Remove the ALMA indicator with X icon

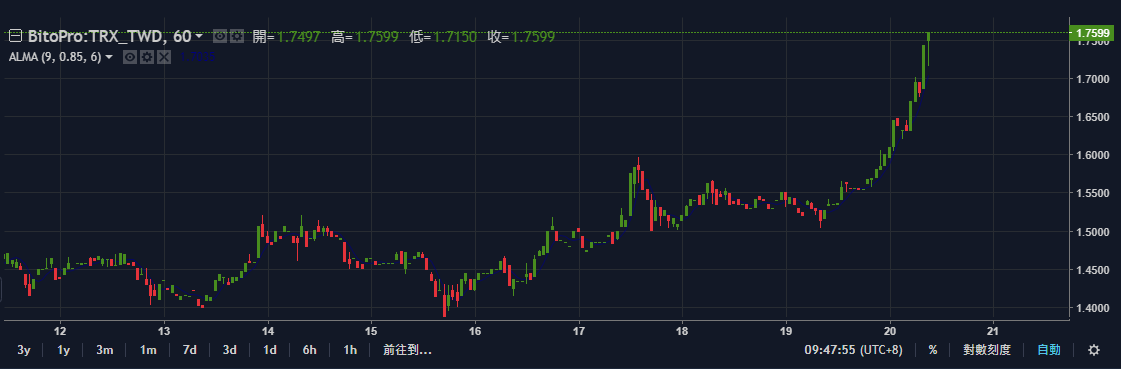pyautogui.click(x=164, y=56)
